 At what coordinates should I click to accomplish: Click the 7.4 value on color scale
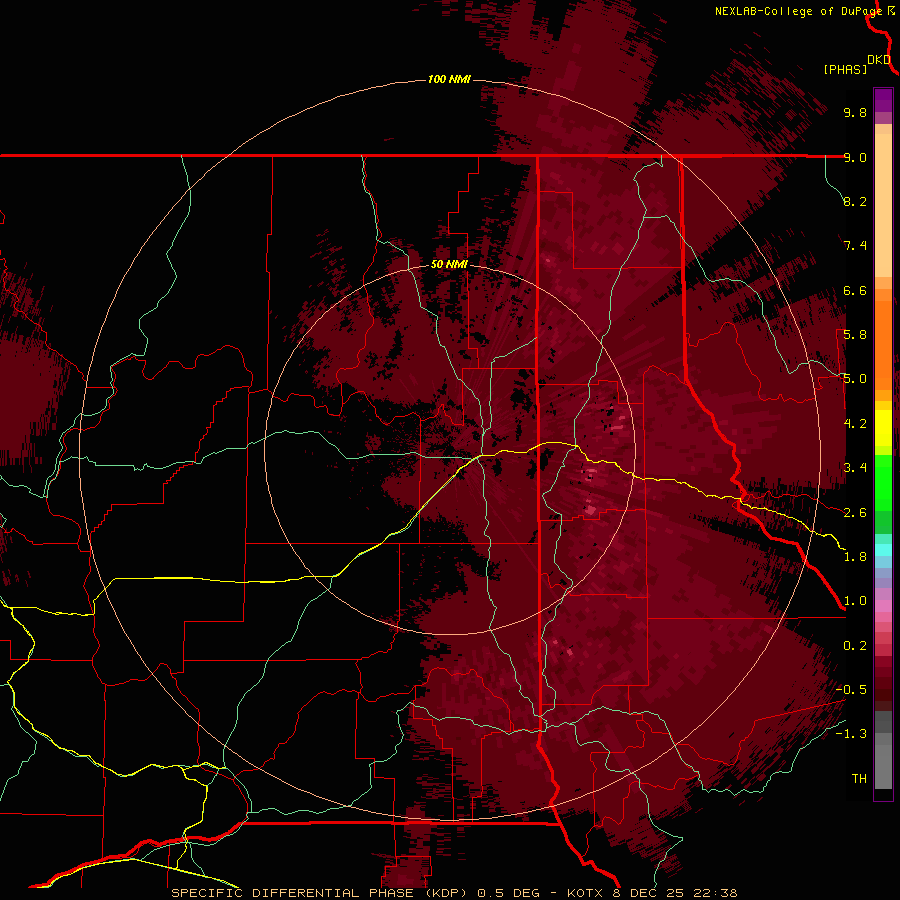[855, 246]
